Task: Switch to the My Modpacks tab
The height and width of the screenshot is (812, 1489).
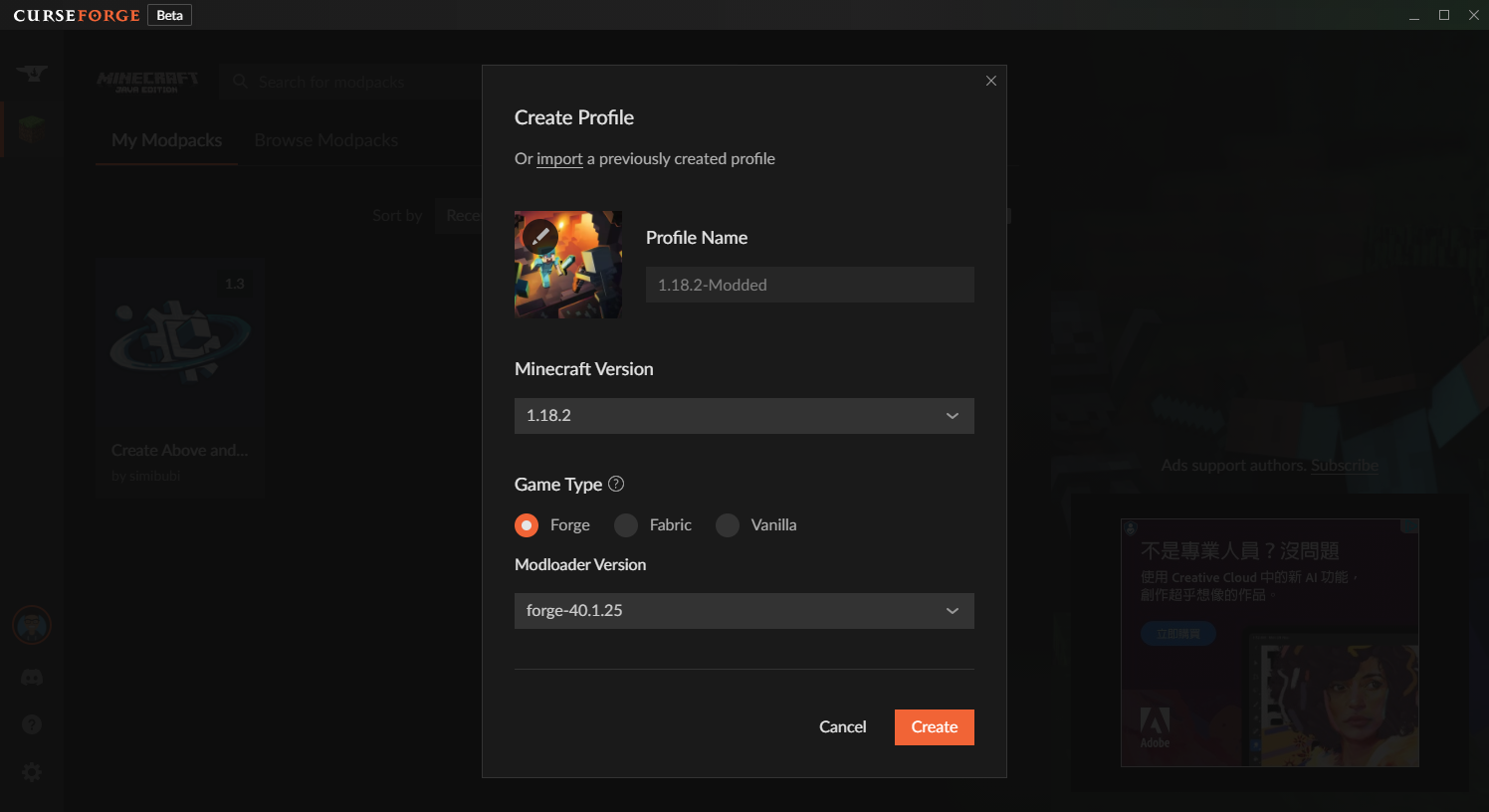Action: 166,140
